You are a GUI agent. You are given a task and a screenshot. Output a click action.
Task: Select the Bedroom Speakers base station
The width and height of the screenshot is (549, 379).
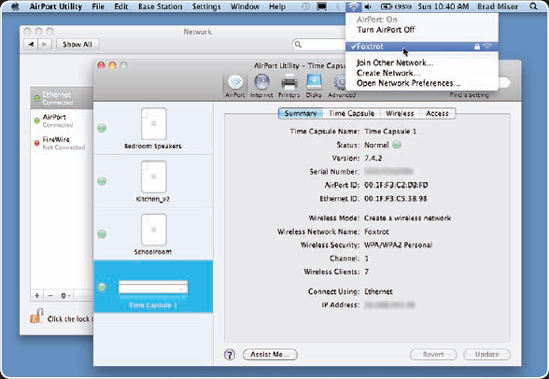153,129
